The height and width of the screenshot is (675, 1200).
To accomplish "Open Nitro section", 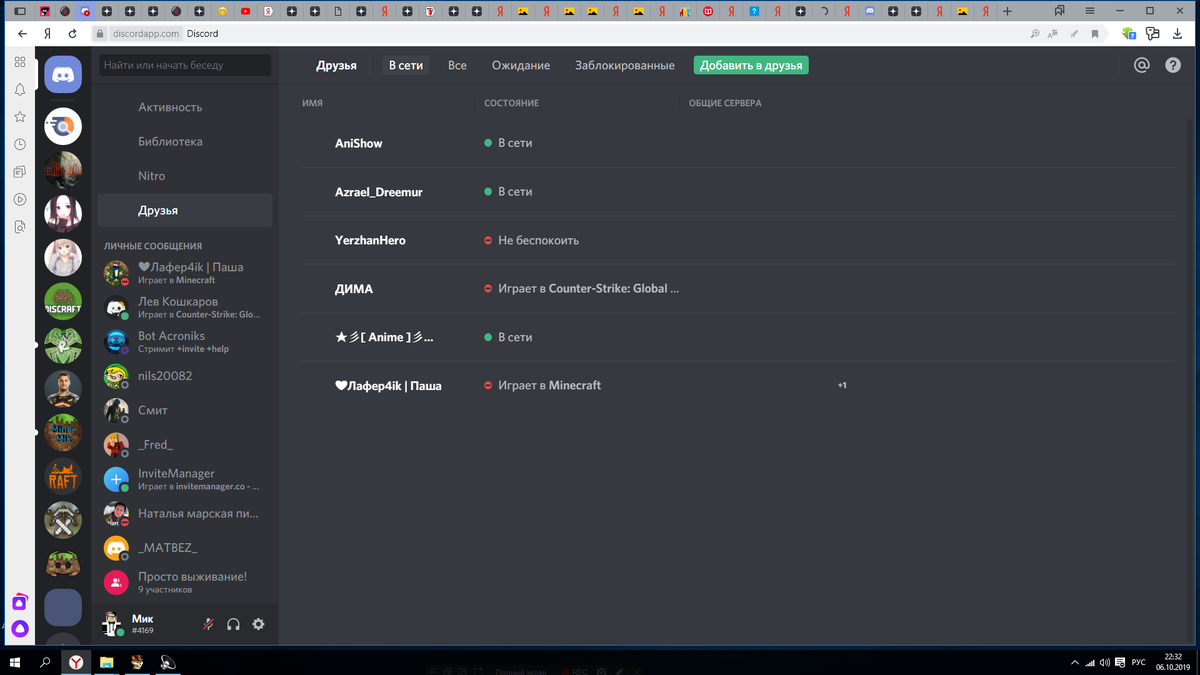I will (185, 176).
